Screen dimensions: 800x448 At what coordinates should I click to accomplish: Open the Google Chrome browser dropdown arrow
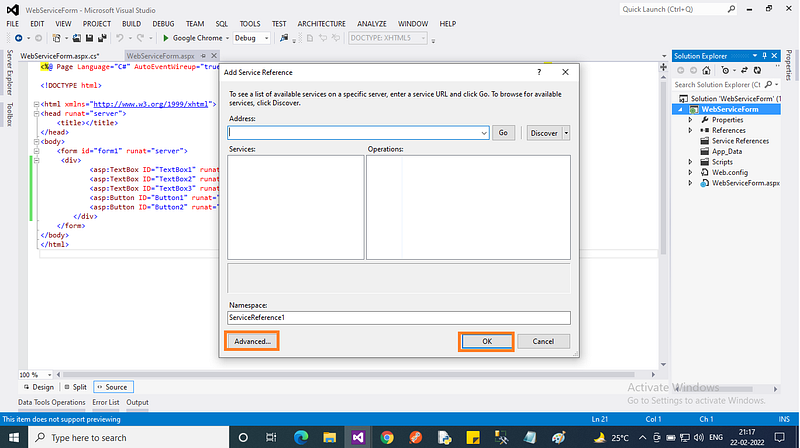(x=228, y=38)
